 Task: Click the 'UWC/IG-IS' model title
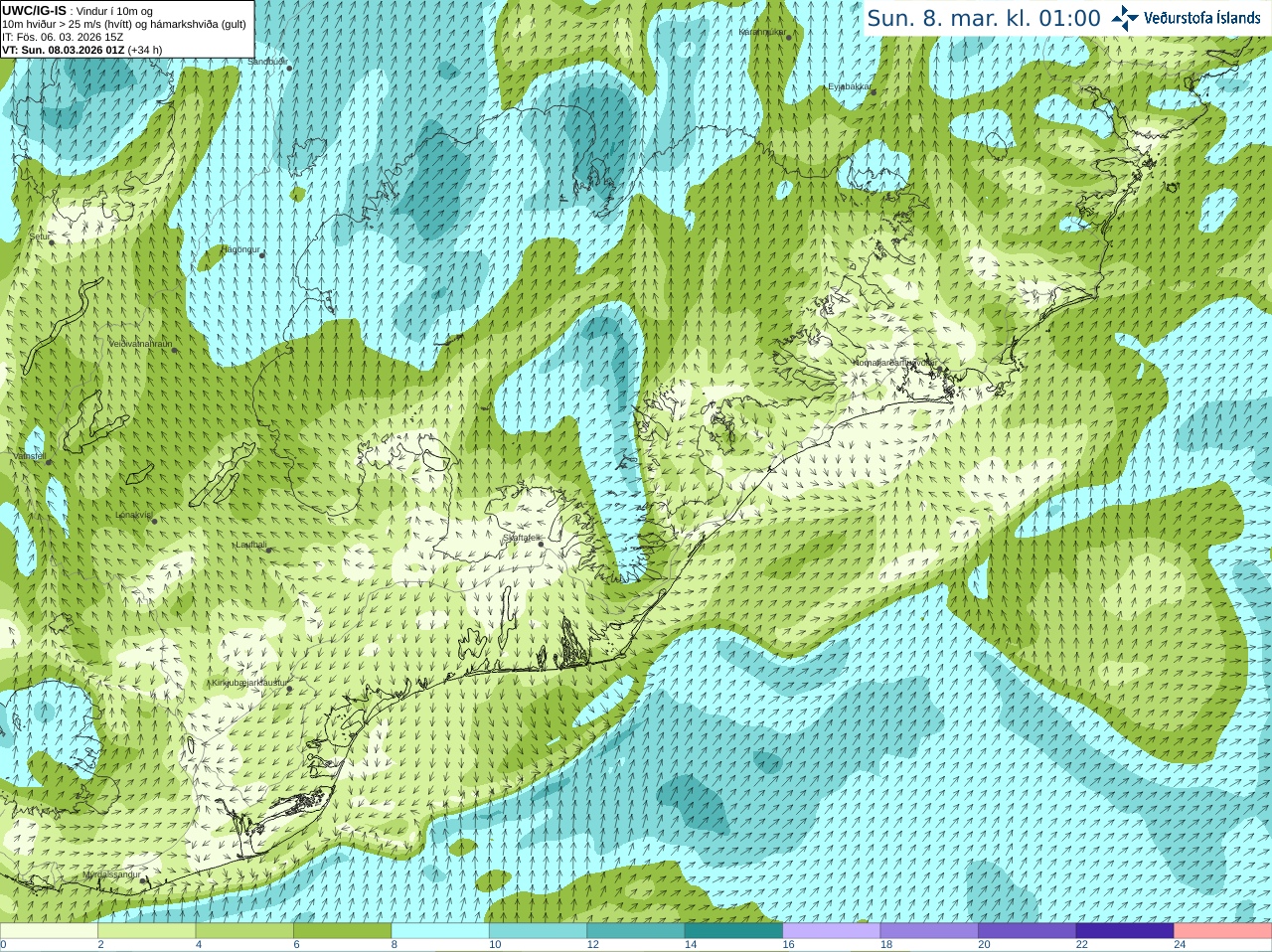(x=34, y=10)
